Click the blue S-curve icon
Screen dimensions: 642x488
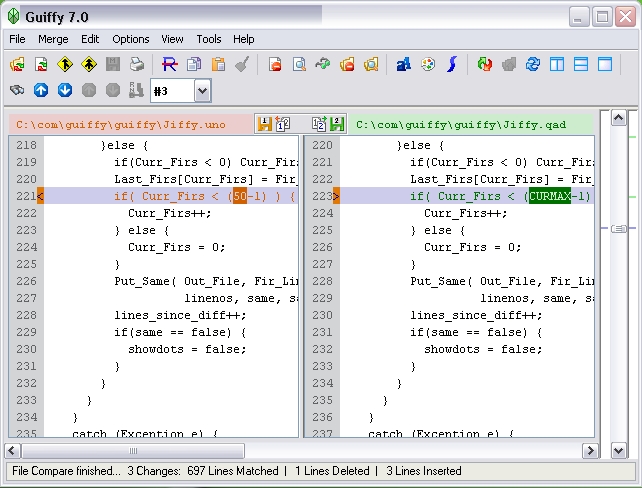[452, 64]
